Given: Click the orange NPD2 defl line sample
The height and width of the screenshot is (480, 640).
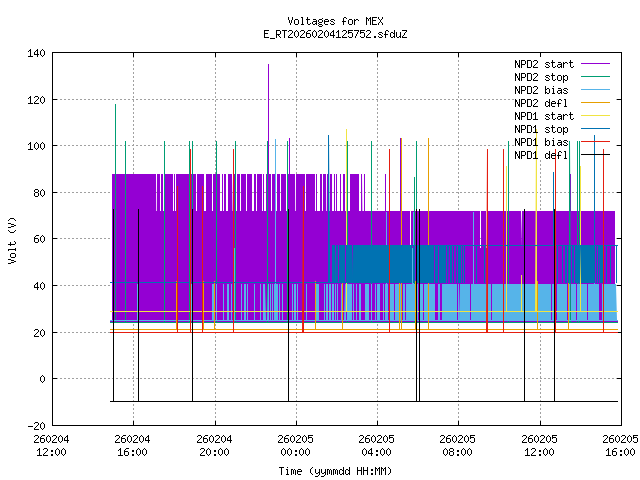Looking at the screenshot, I should pos(594,103).
